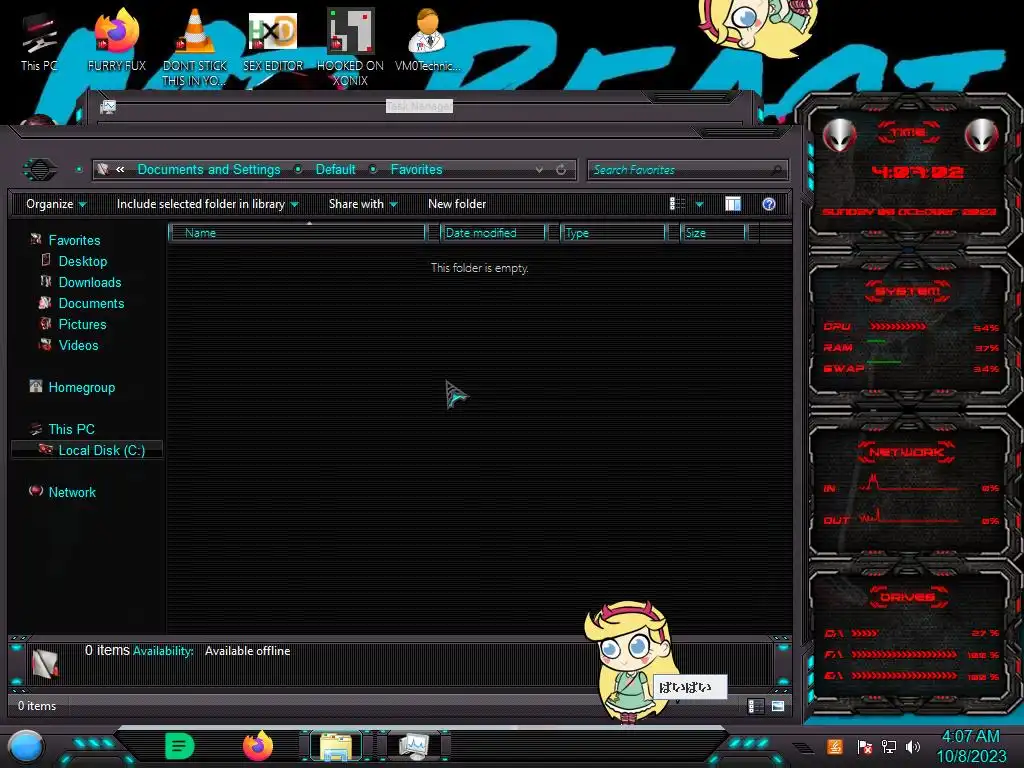The image size is (1024, 768).
Task: Open the HOOKED ON XONIX desktop icon
Action: click(x=350, y=47)
